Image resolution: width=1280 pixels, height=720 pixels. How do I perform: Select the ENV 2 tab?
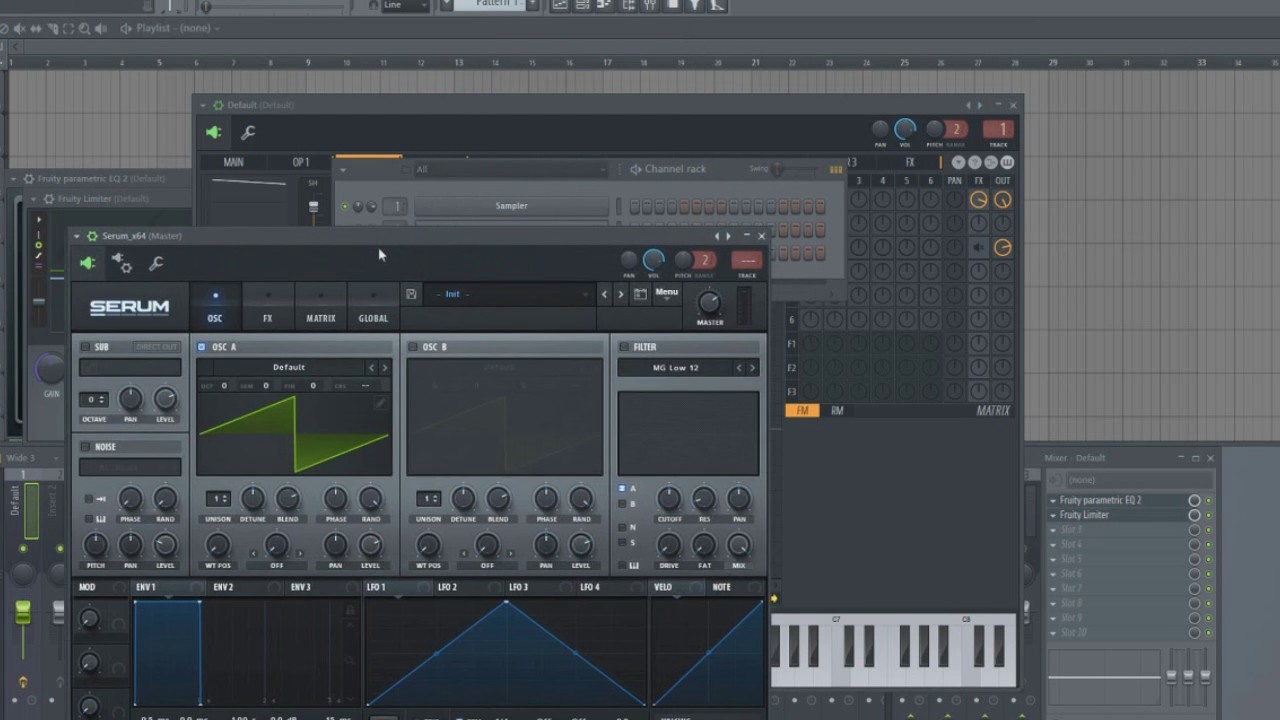[x=223, y=587]
